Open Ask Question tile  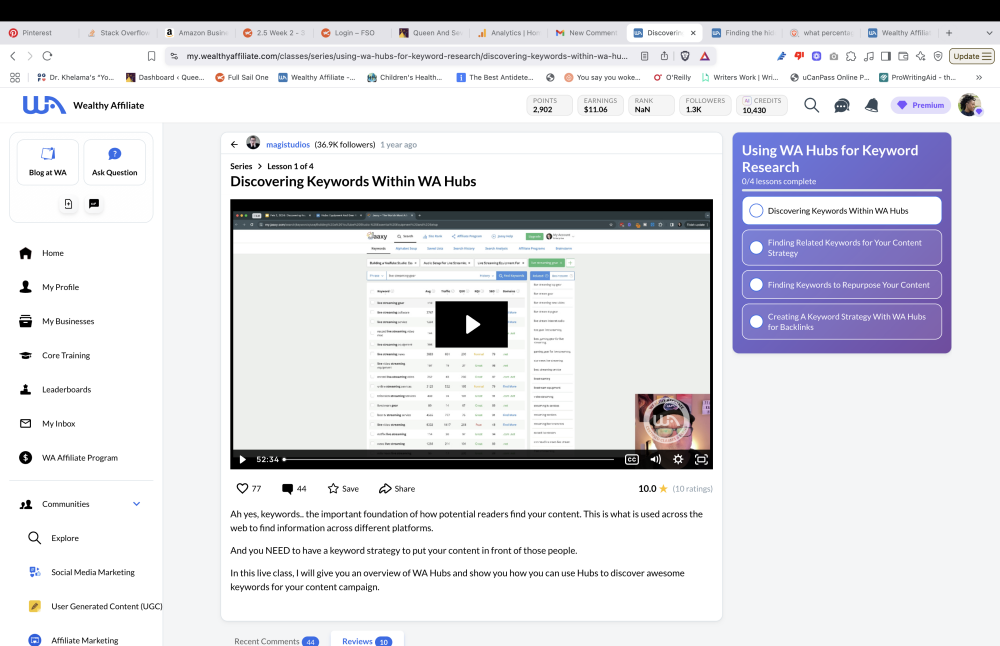point(115,162)
